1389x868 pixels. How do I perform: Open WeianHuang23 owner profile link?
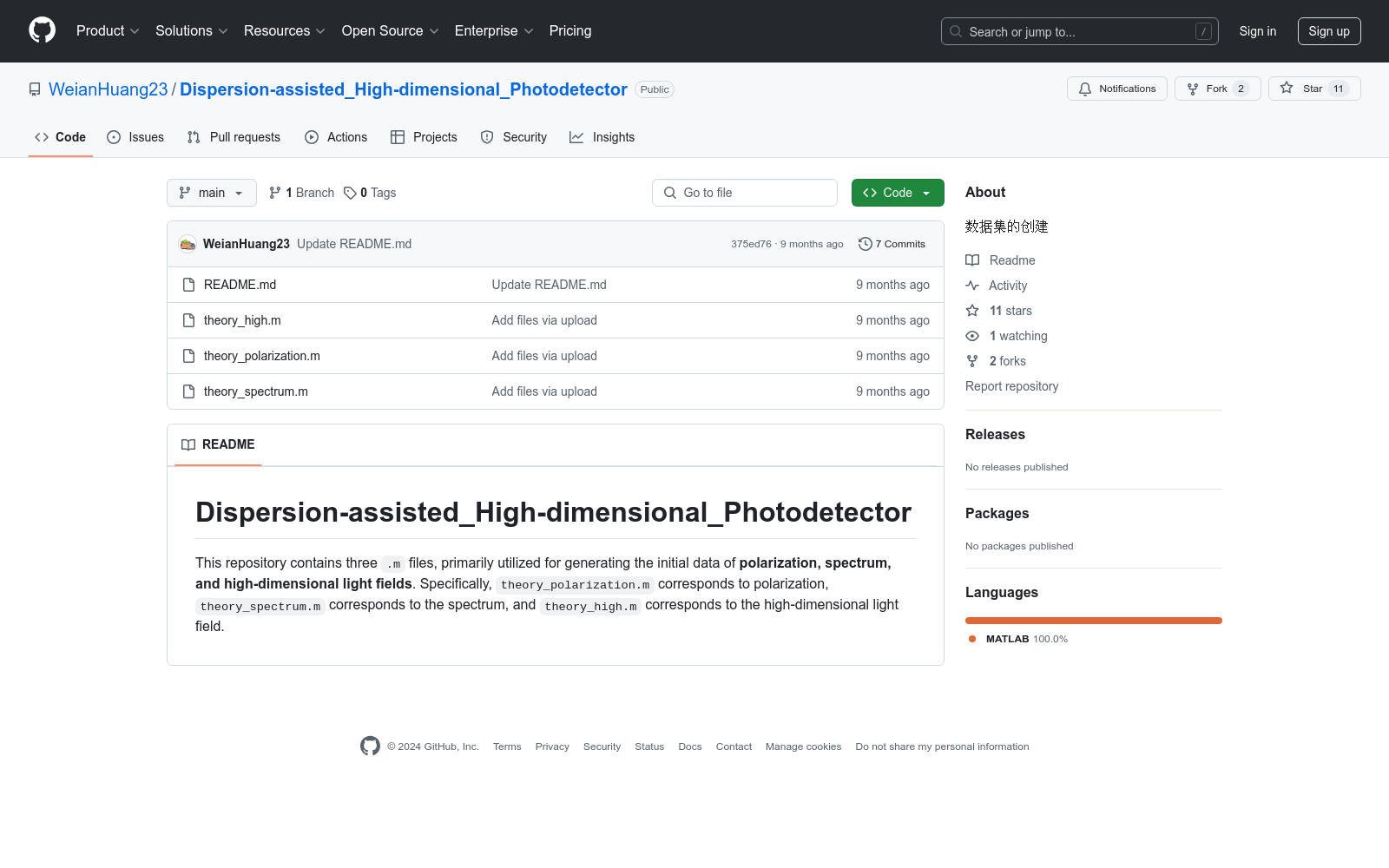tap(109, 89)
